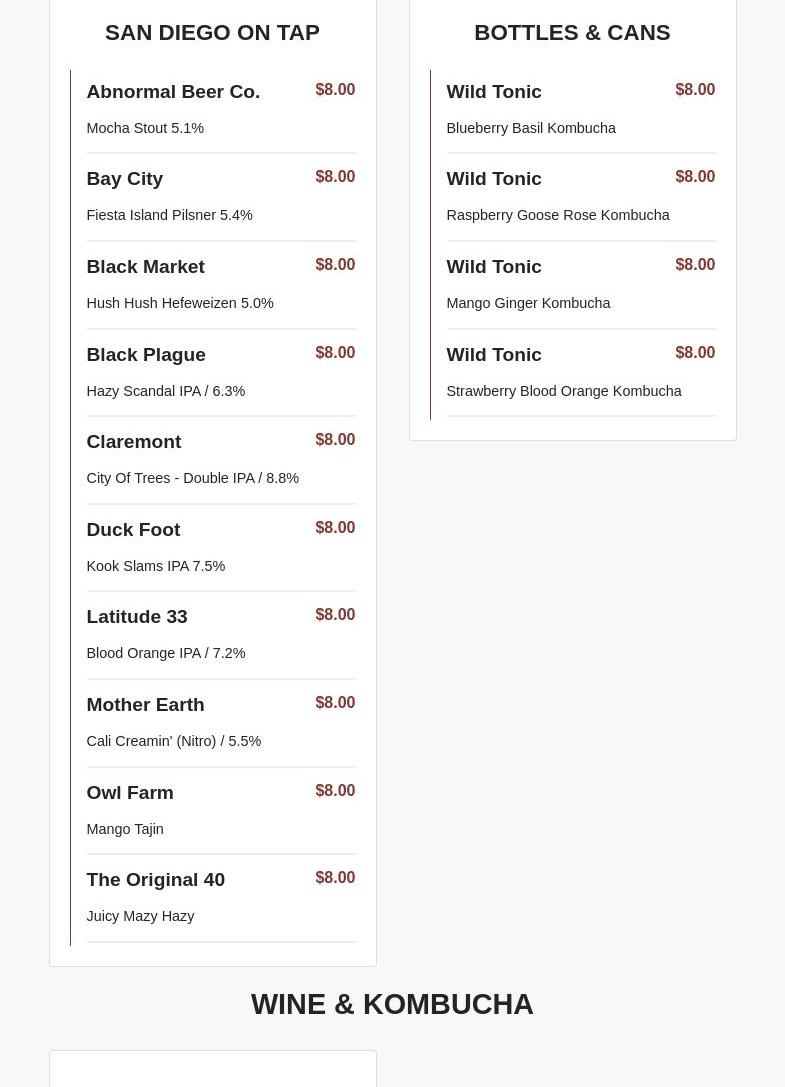Select the Mango Ginger Kombucha description

click(528, 303)
